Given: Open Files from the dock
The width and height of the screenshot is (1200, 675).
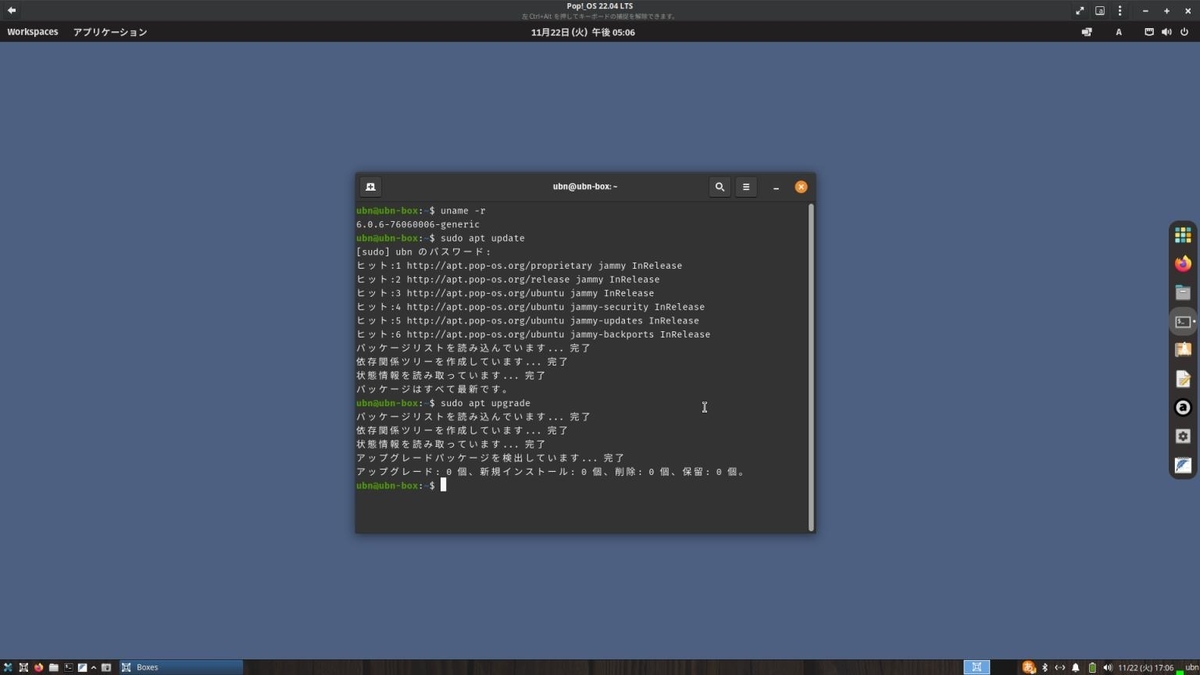Looking at the screenshot, I should click(1183, 293).
